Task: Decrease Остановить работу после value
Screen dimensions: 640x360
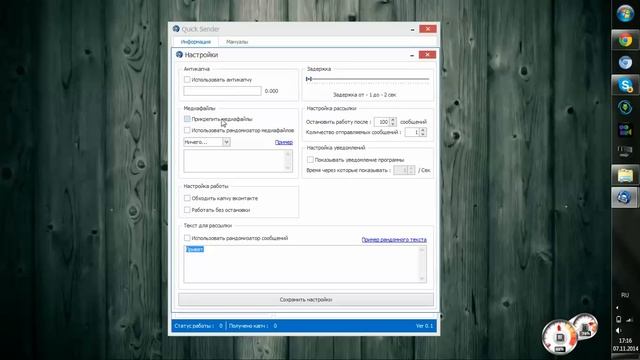Action: [393, 124]
